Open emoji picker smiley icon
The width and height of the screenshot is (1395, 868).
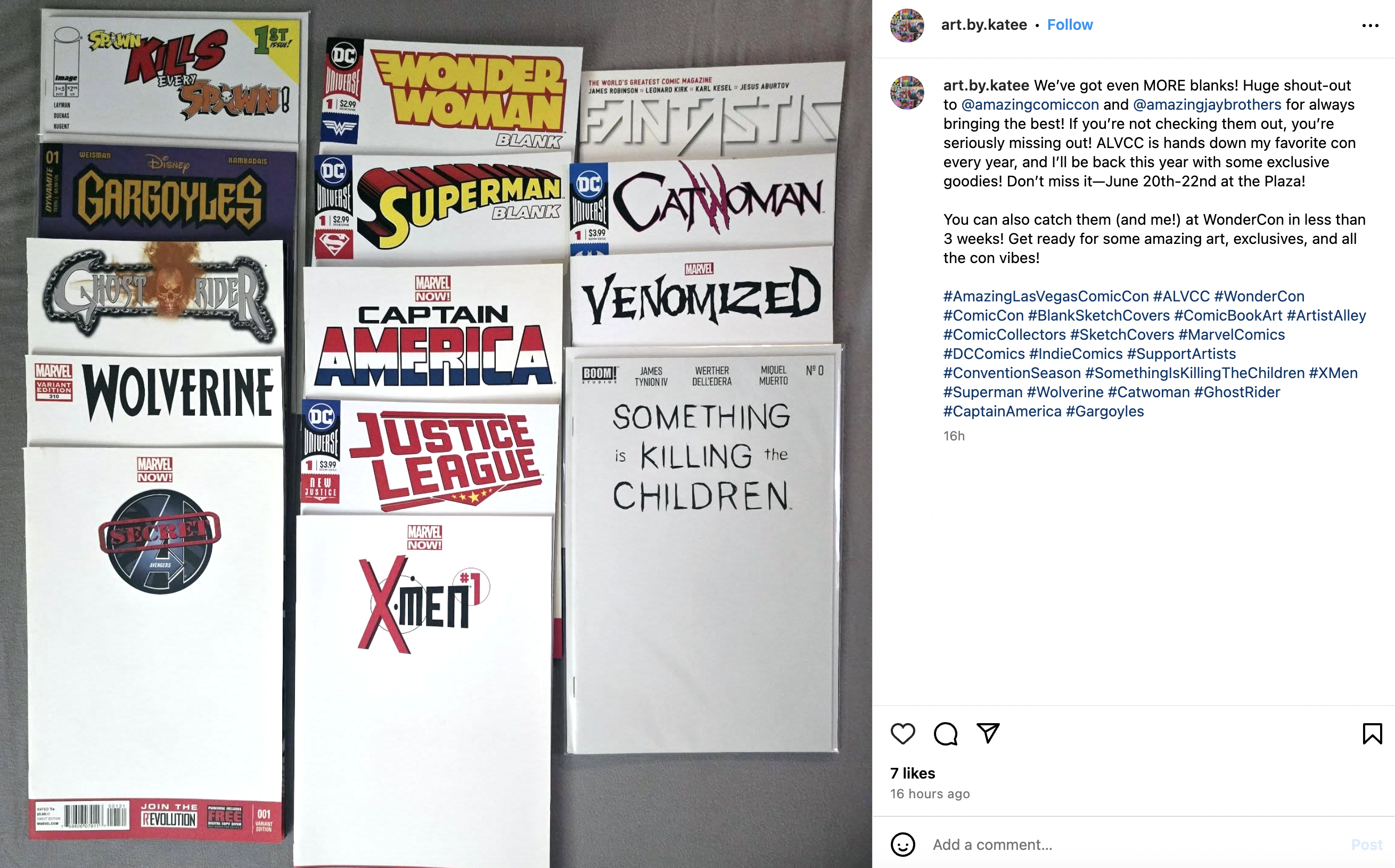click(x=902, y=845)
